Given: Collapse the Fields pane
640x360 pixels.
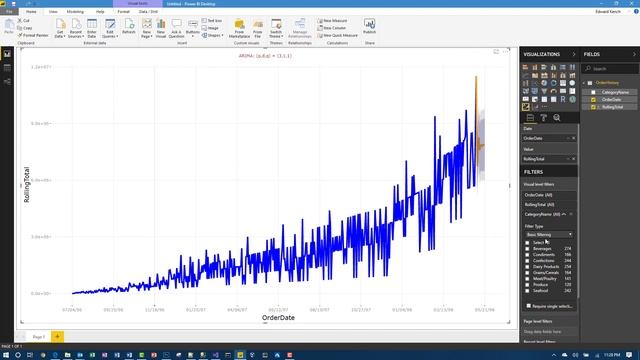Looking at the screenshot, I should pos(634,54).
